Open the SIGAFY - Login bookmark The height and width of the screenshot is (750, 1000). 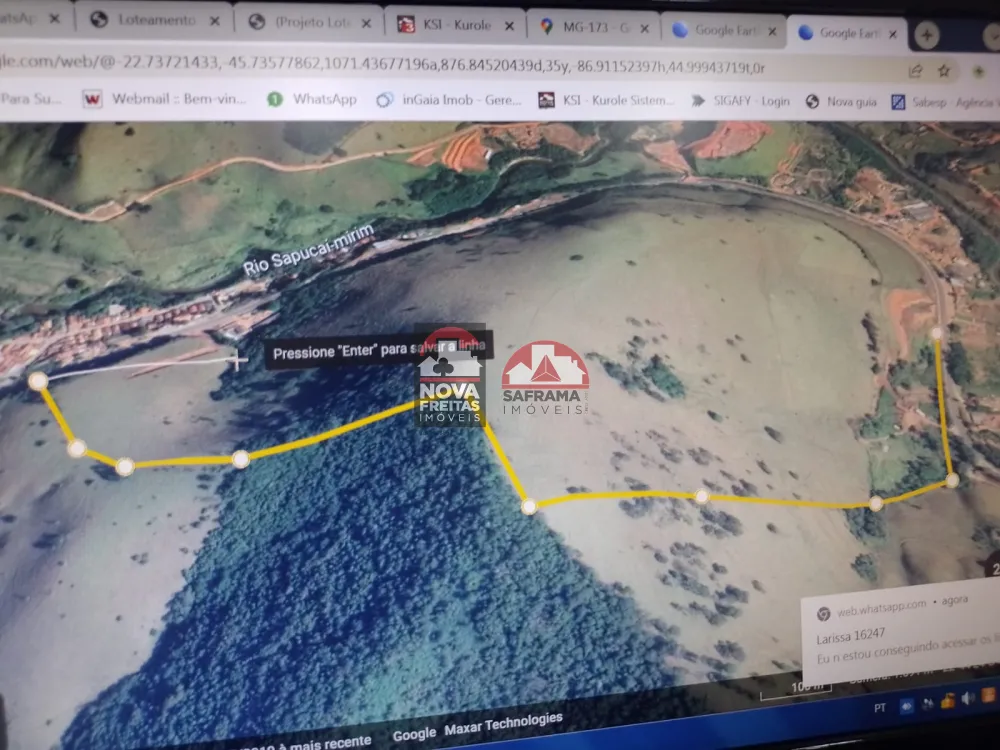coord(740,101)
